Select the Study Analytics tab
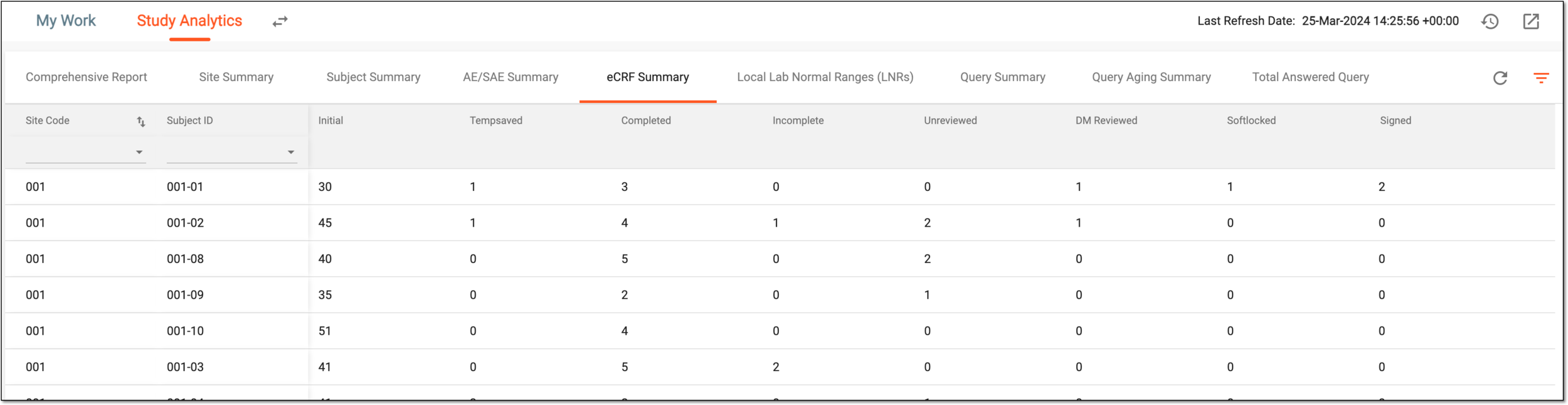The image size is (1568, 405). click(189, 21)
